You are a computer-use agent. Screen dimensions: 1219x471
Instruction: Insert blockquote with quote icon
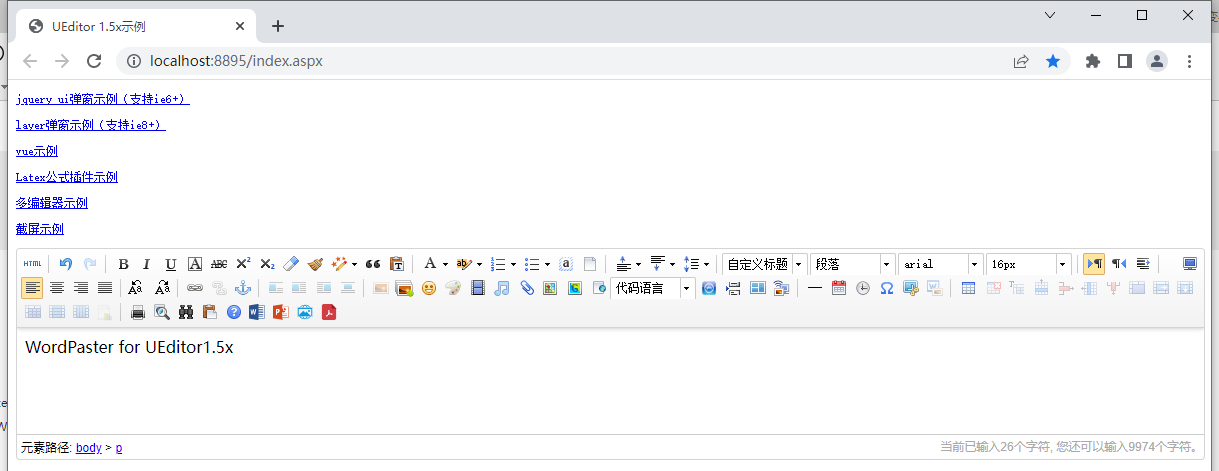point(373,264)
